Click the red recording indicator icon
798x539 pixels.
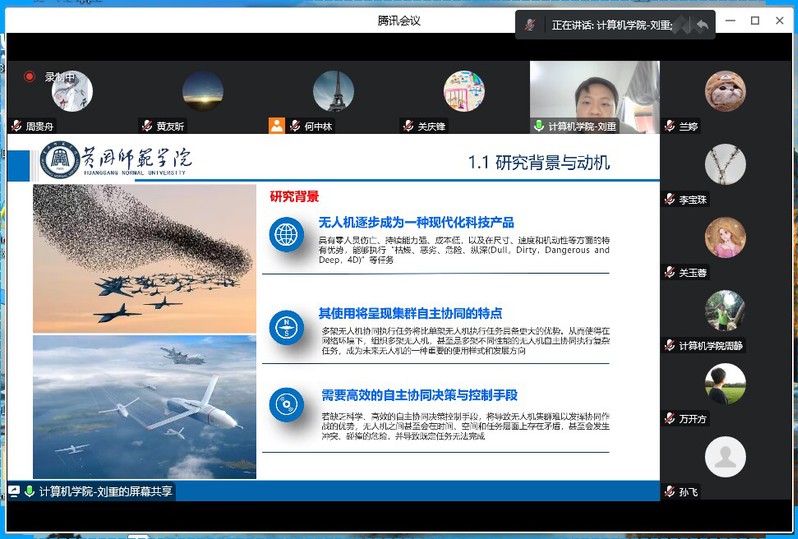30,76
